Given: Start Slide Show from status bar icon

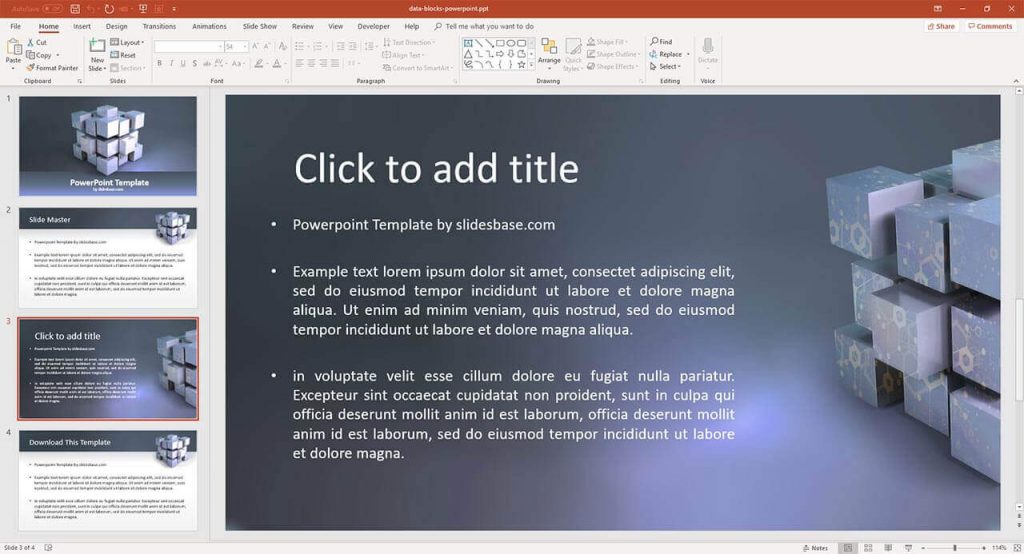Looking at the screenshot, I should pos(907,548).
